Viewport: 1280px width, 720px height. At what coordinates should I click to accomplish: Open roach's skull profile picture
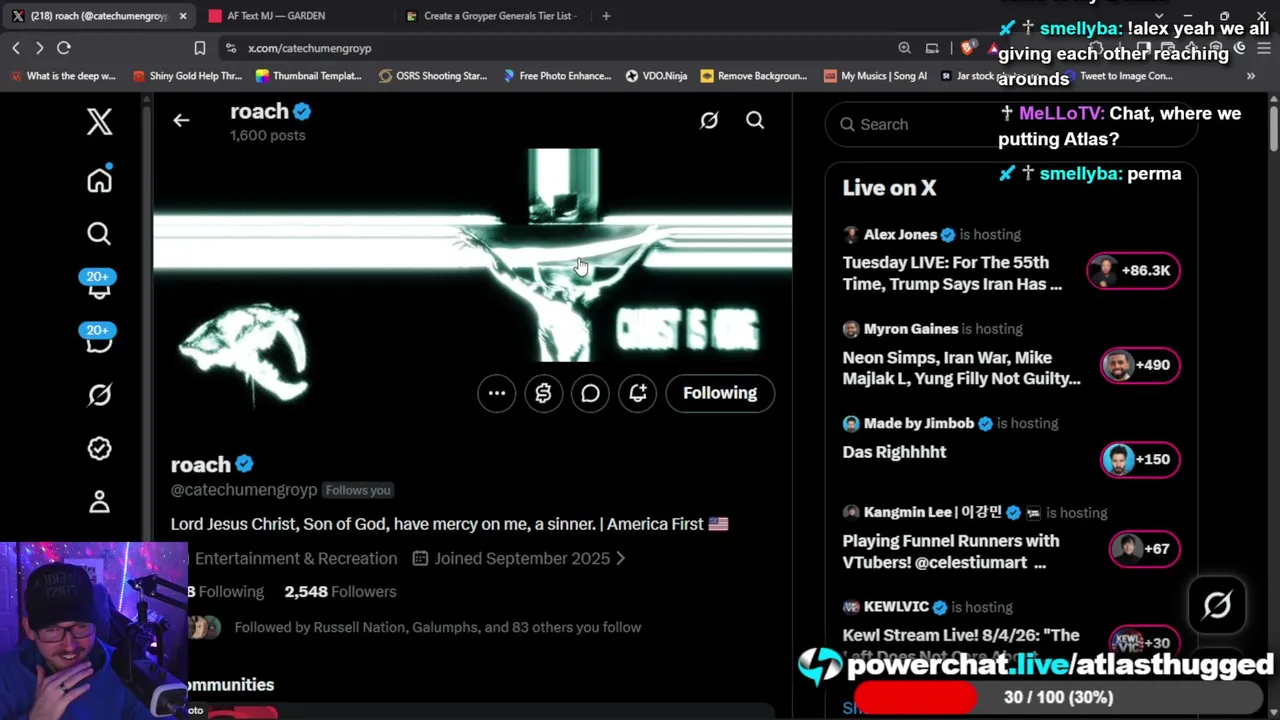243,357
